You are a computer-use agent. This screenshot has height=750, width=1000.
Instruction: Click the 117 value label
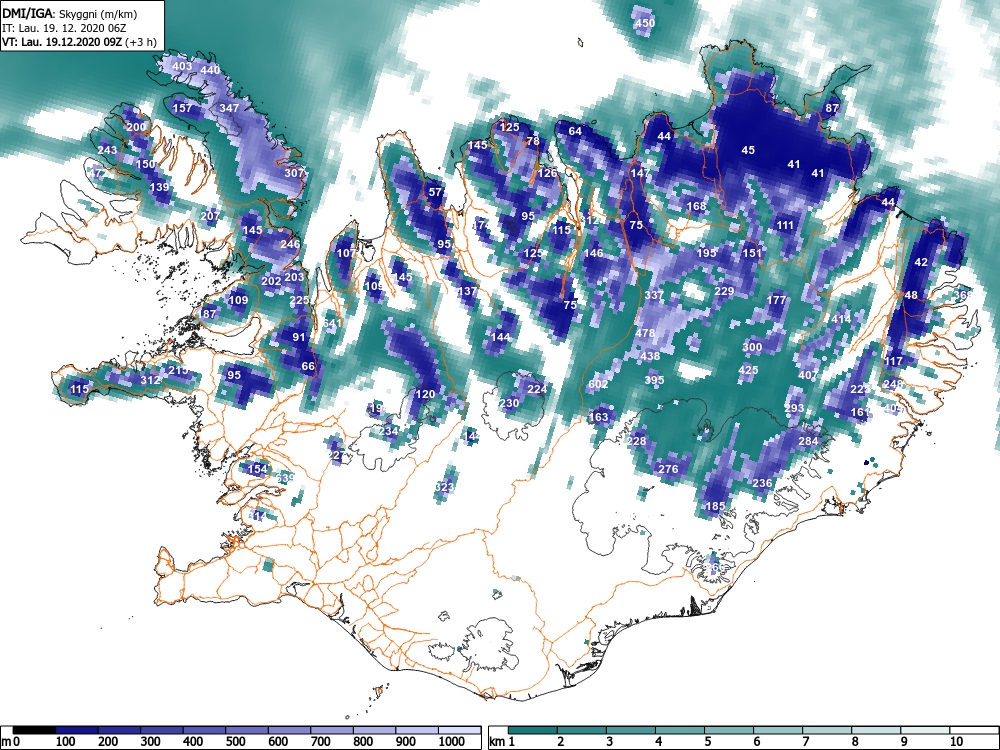click(x=893, y=361)
